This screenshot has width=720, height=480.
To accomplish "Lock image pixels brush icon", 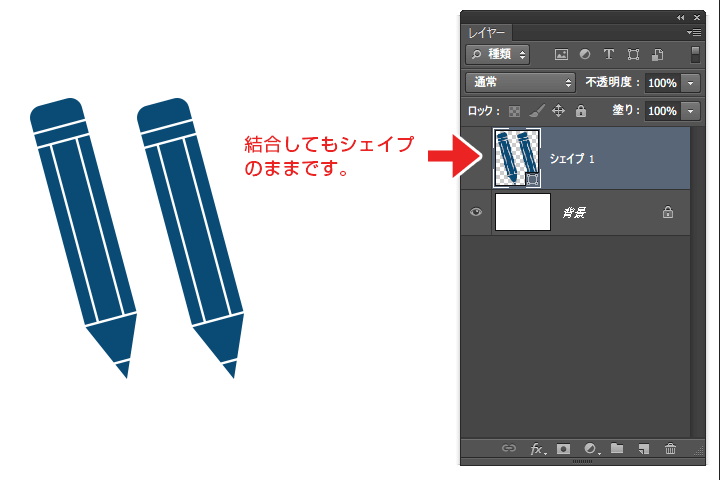I will (536, 111).
